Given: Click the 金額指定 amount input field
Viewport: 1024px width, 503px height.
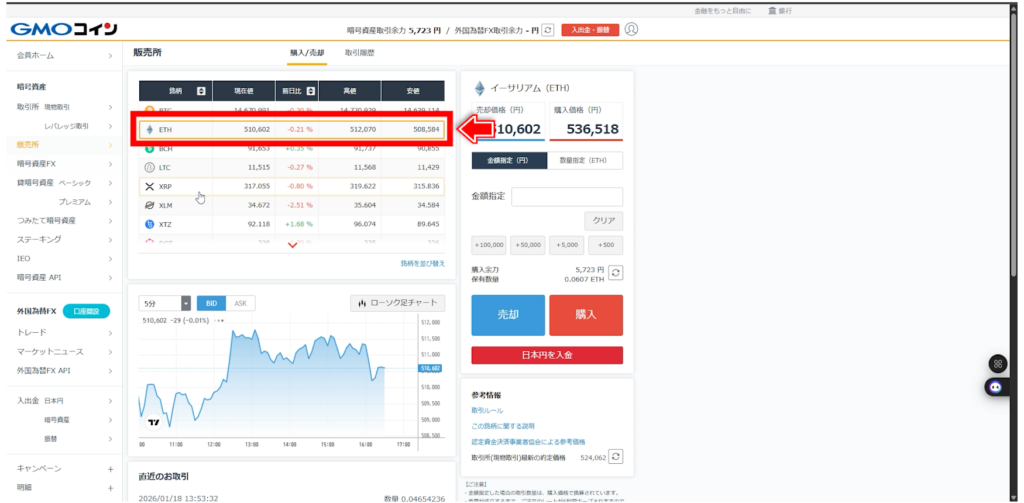Looking at the screenshot, I should [x=566, y=197].
